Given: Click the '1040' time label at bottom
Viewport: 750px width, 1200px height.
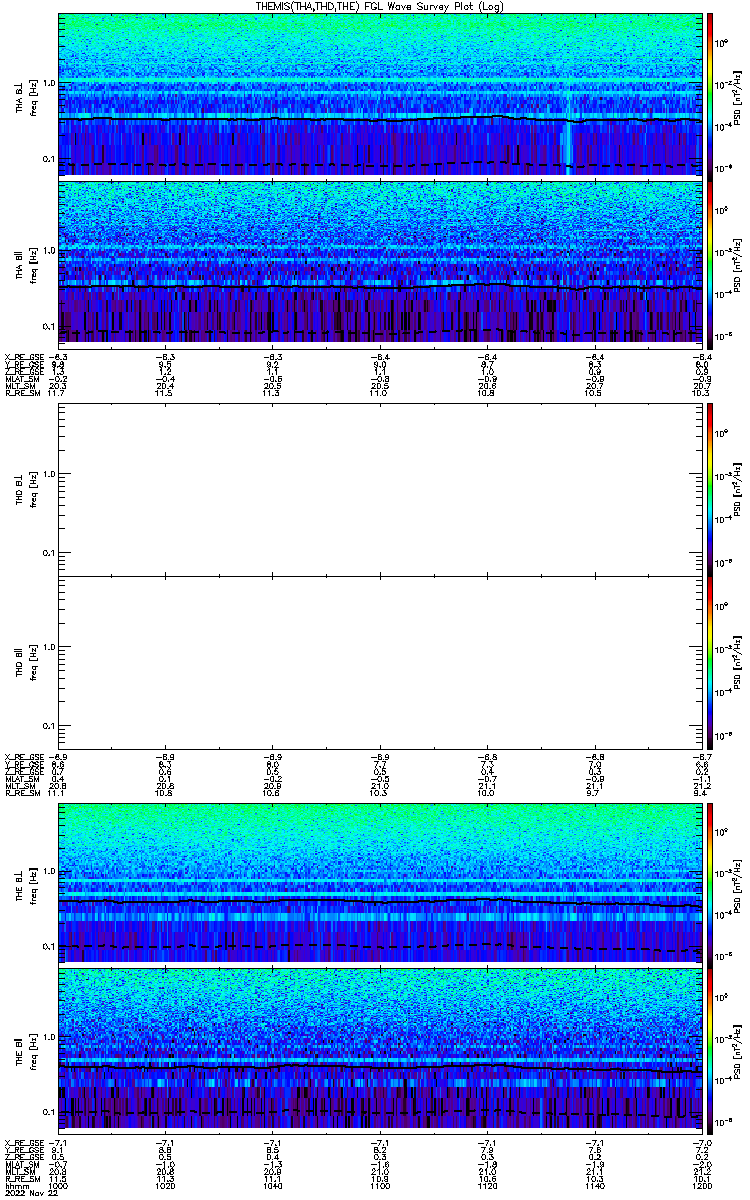Looking at the screenshot, I should (272, 1186).
